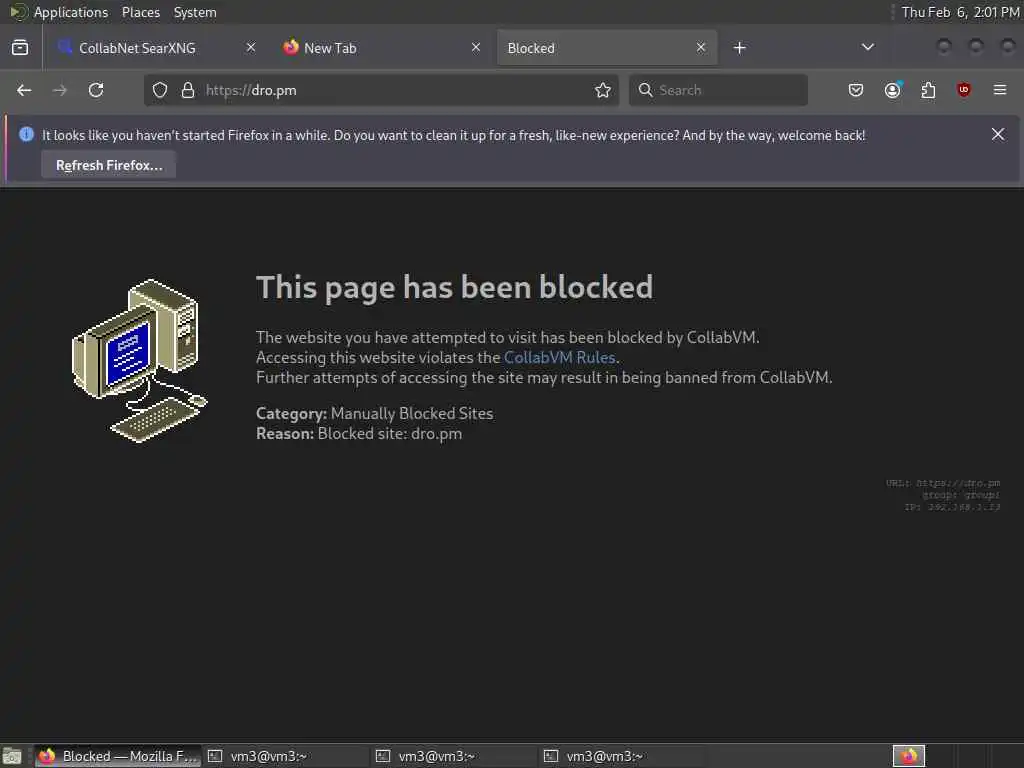Viewport: 1024px width, 768px height.
Task: Select the Blocked tab
Action: tap(607, 48)
